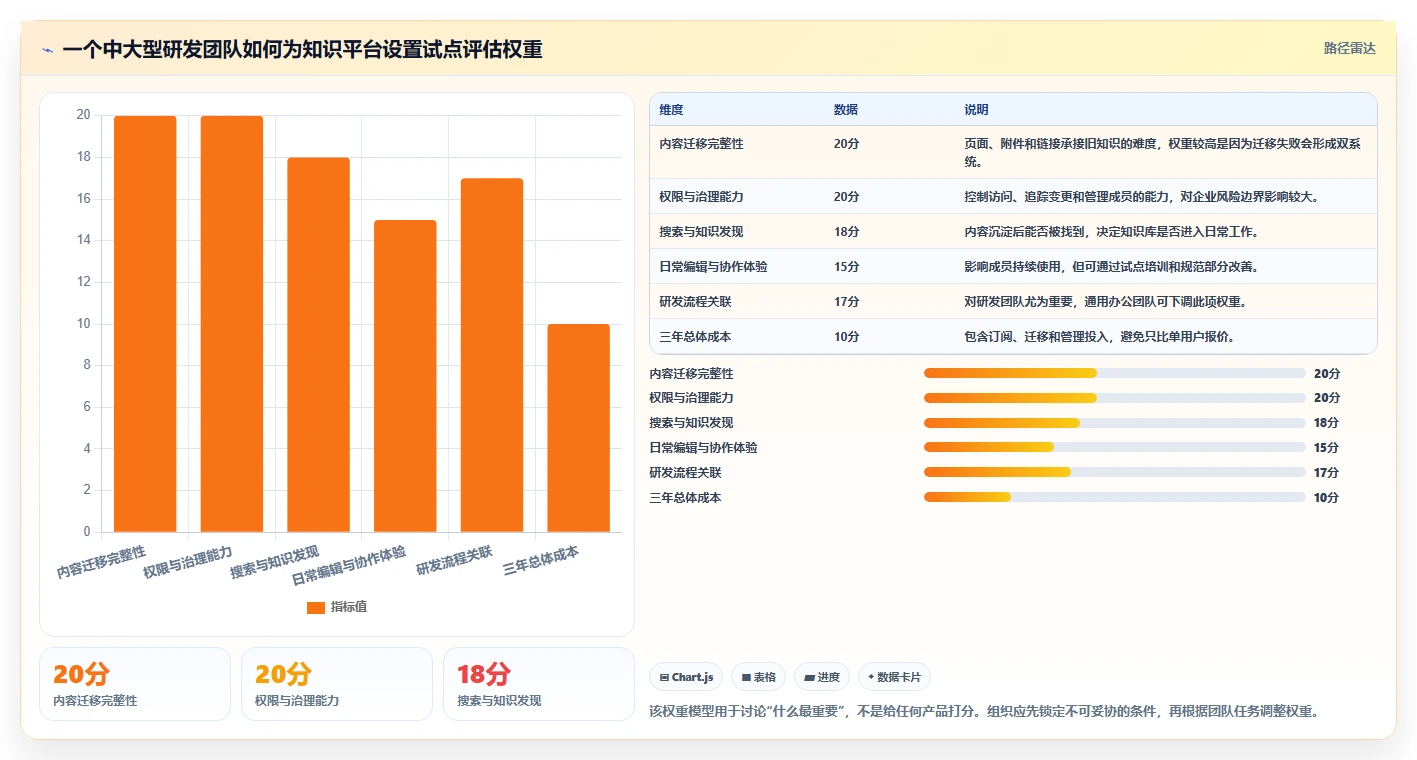
Task: Click 日常编辑与协作体验 table row cell
Action: point(714,267)
